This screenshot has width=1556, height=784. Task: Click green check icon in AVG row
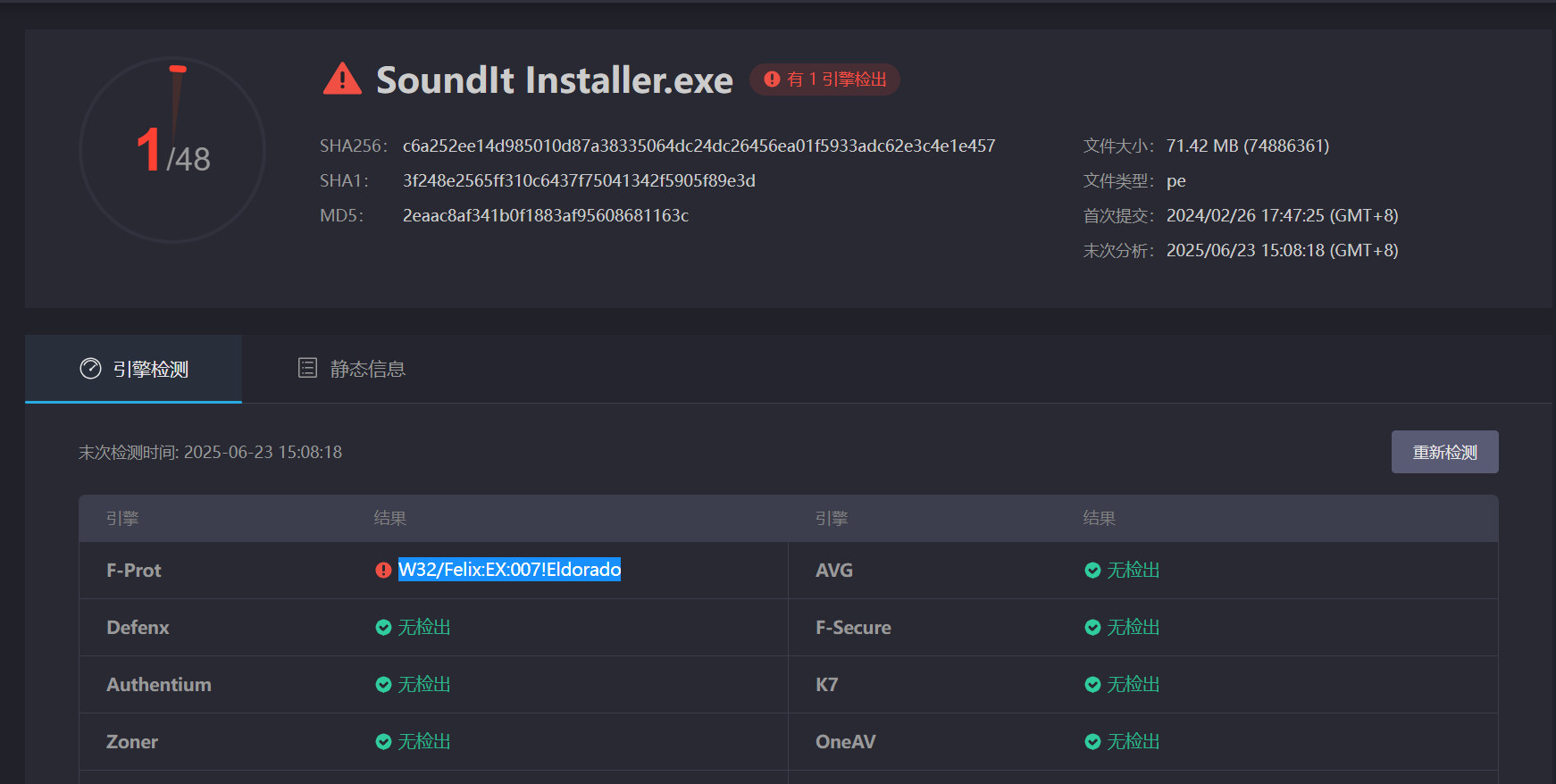point(1092,570)
